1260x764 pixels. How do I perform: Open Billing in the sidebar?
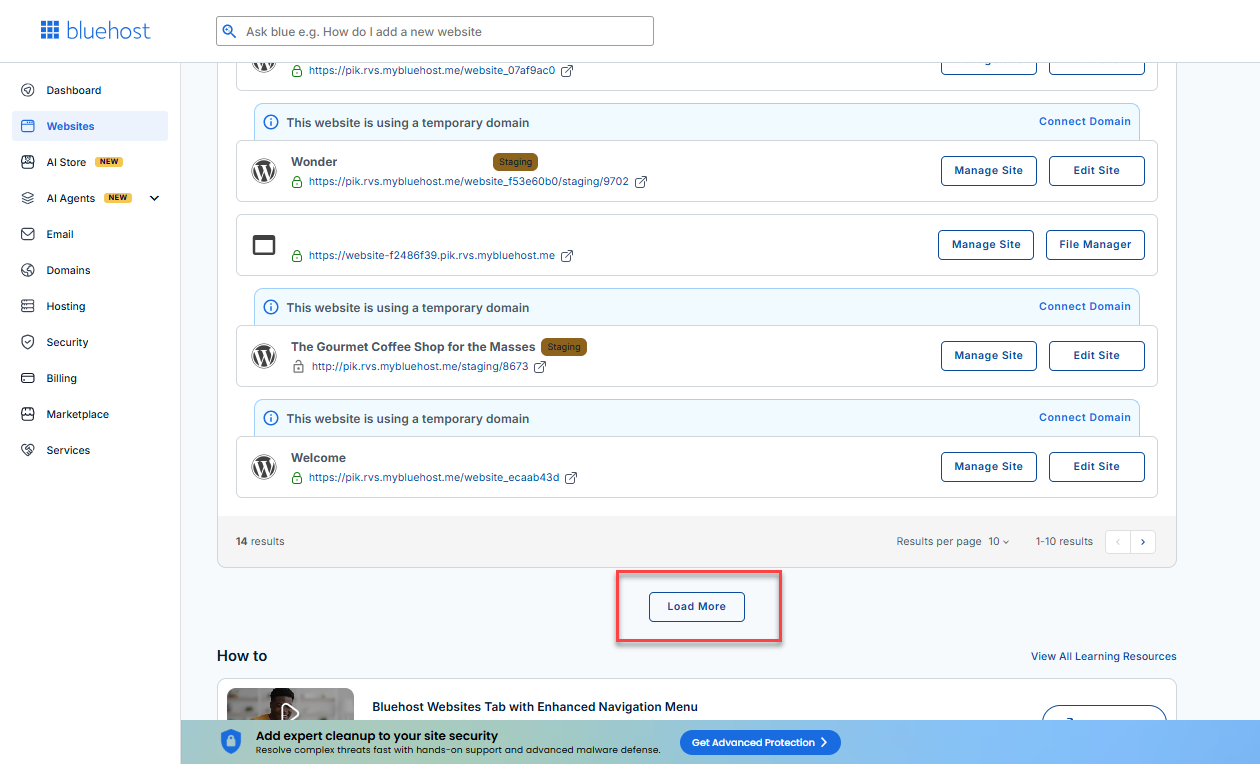[90, 378]
